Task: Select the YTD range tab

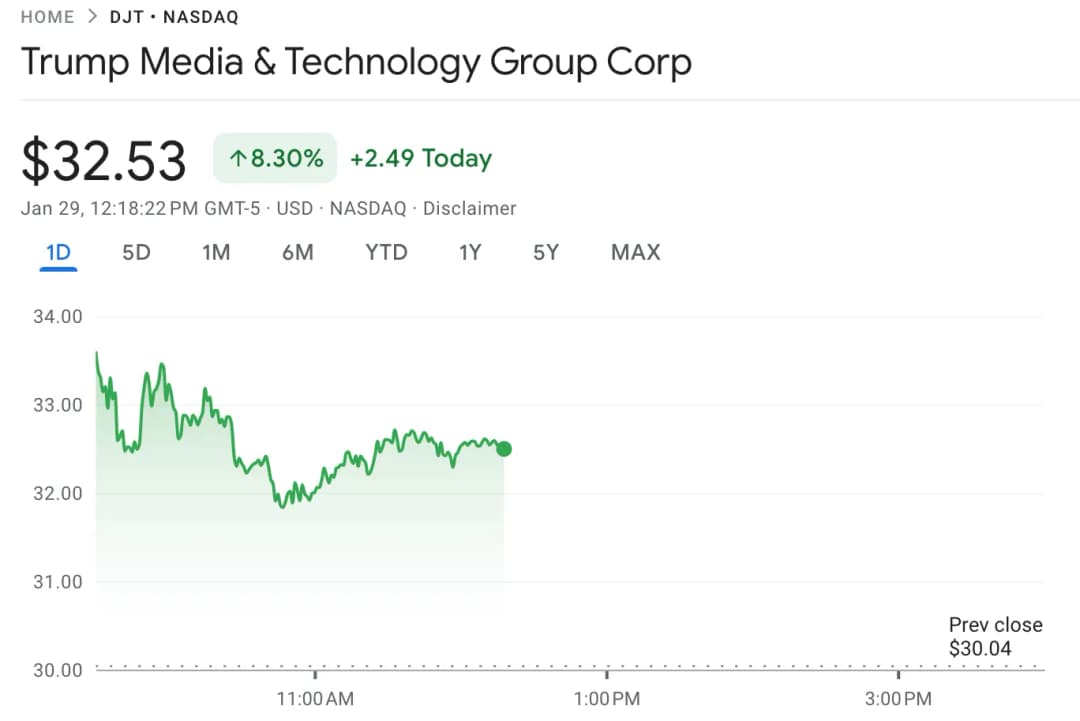Action: [386, 253]
